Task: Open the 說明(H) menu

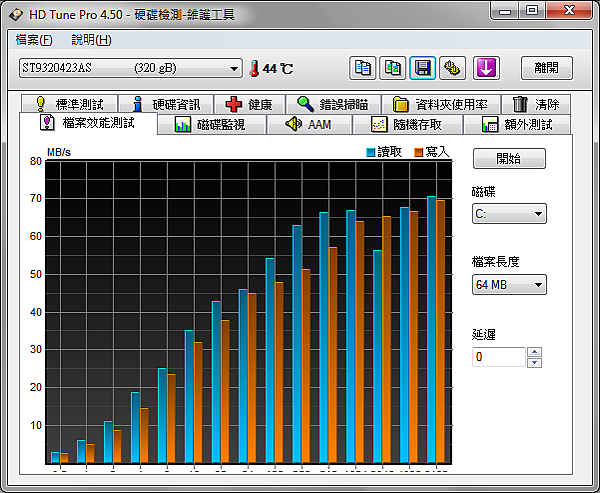Action: click(x=91, y=40)
